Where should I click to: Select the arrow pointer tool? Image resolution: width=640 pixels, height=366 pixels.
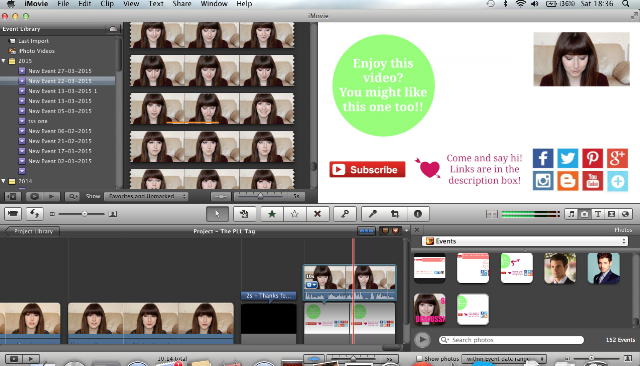click(x=218, y=214)
